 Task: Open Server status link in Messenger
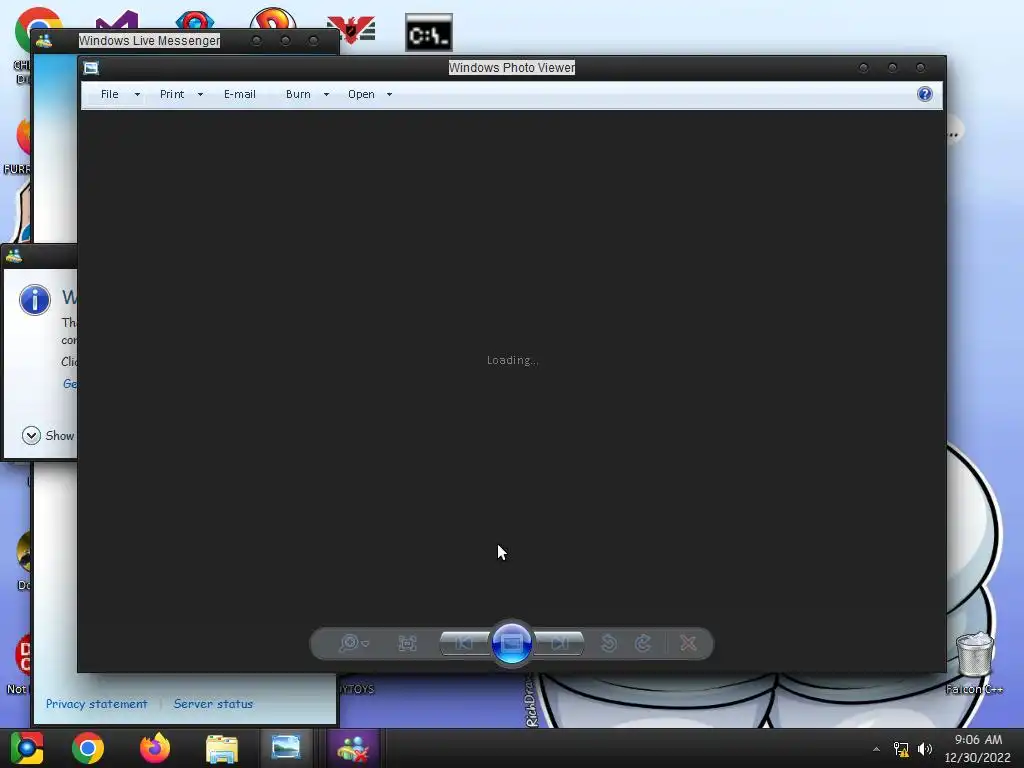pos(213,704)
